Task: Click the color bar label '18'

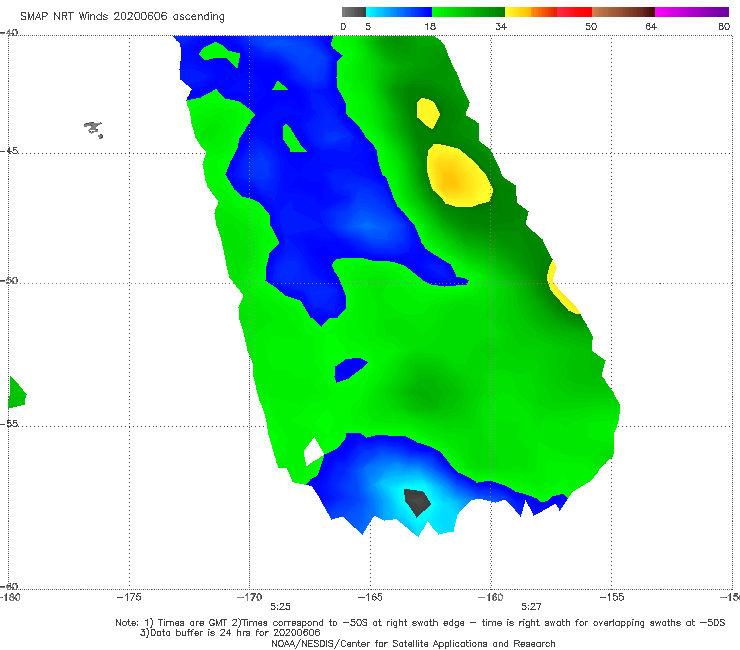Action: pyautogui.click(x=430, y=26)
